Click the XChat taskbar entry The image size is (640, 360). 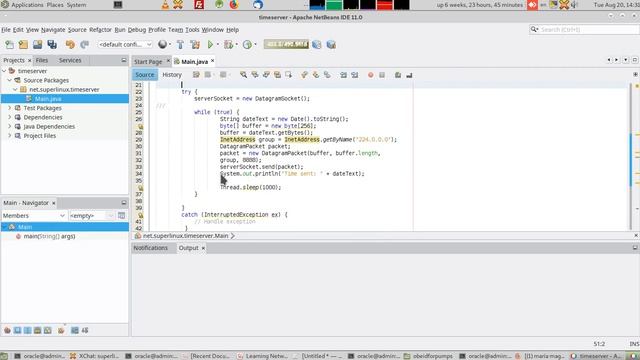(95, 356)
